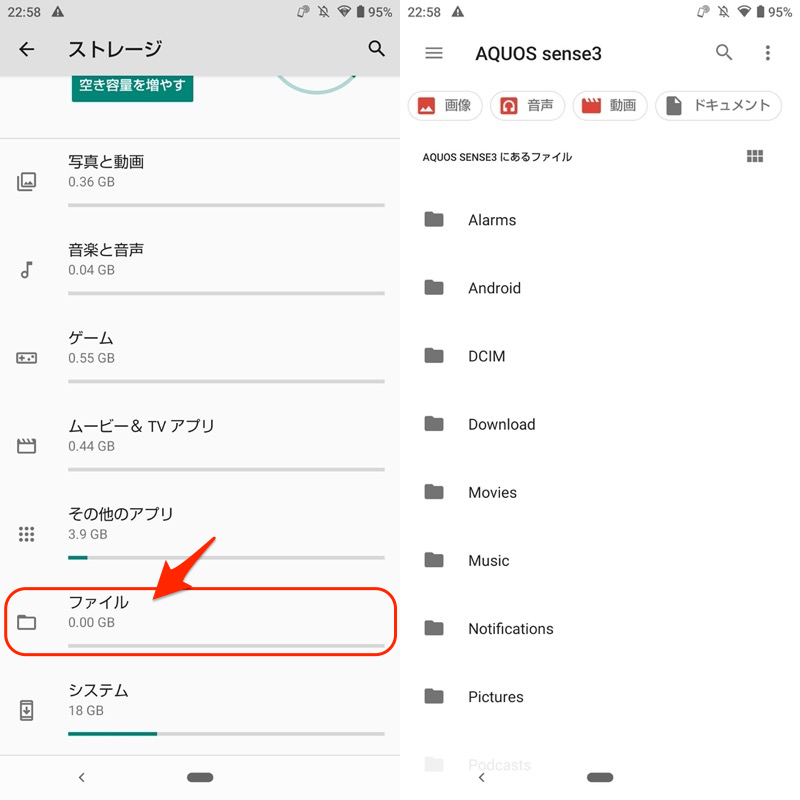
Task: Select the highlighted ファイル storage entry
Action: [200, 621]
